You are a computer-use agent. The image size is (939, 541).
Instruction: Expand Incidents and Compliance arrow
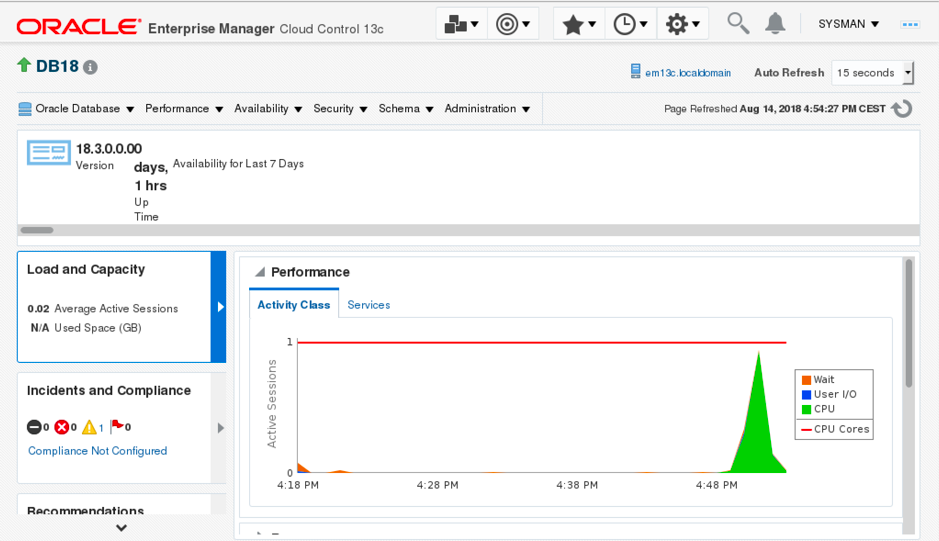[220, 428]
